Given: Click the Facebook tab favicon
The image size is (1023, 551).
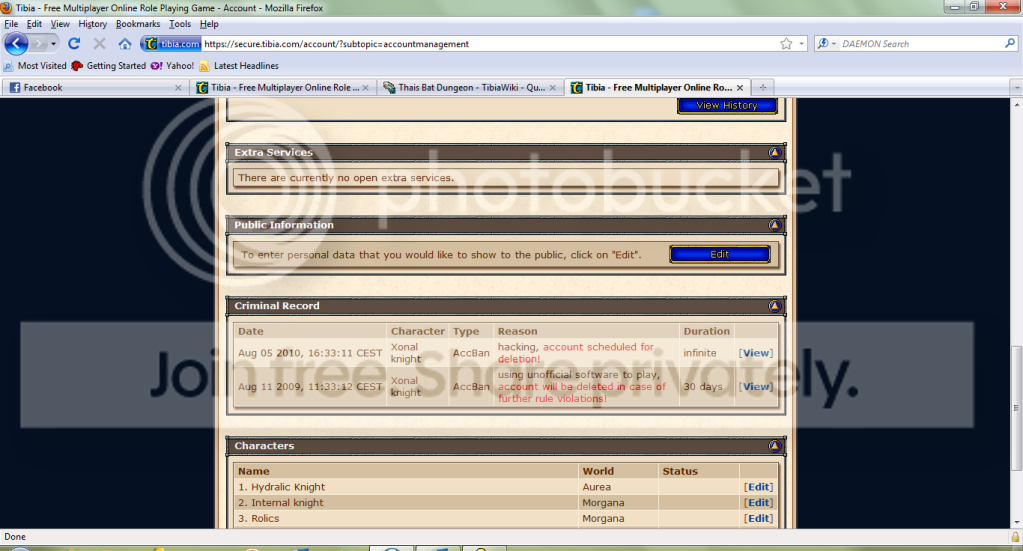Looking at the screenshot, I should (14, 87).
